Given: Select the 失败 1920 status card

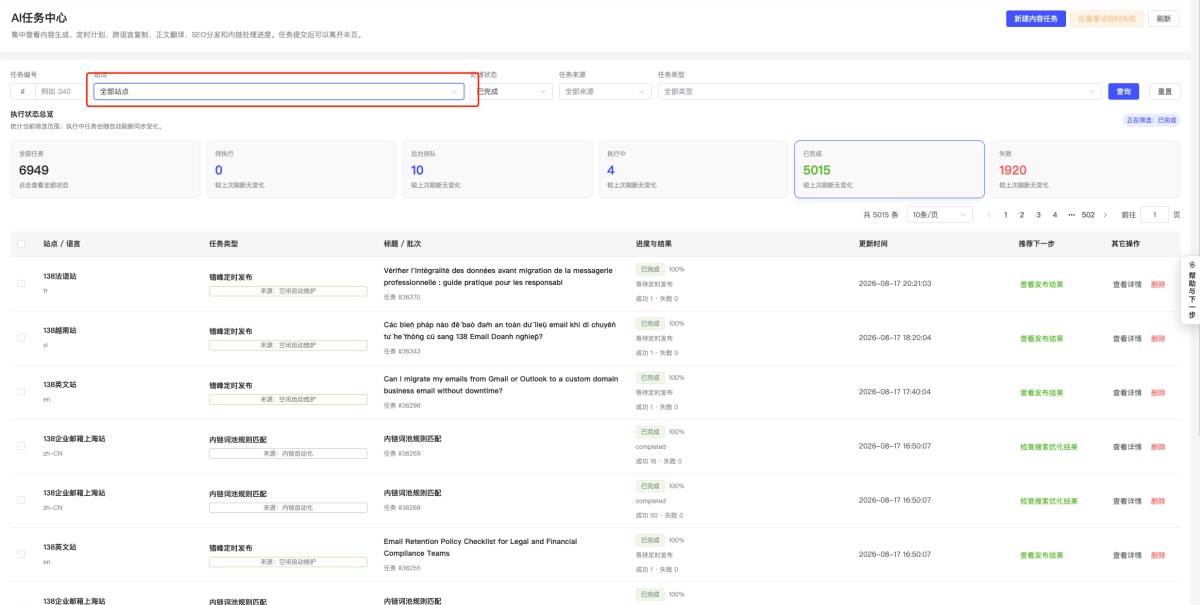Looking at the screenshot, I should (x=1085, y=169).
